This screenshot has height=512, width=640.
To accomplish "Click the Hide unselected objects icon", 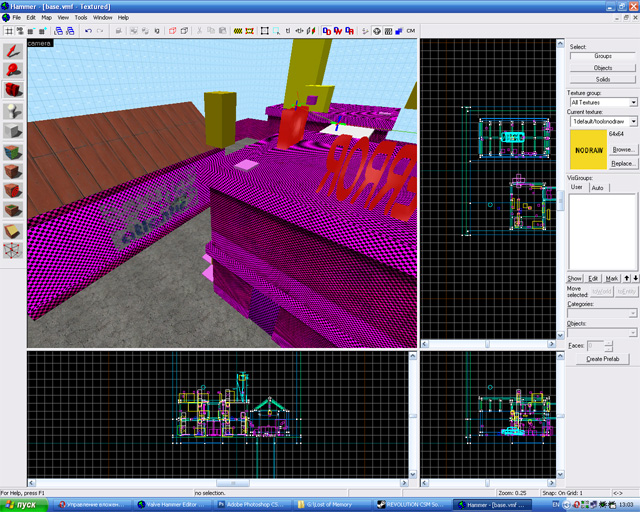I will click(x=184, y=31).
